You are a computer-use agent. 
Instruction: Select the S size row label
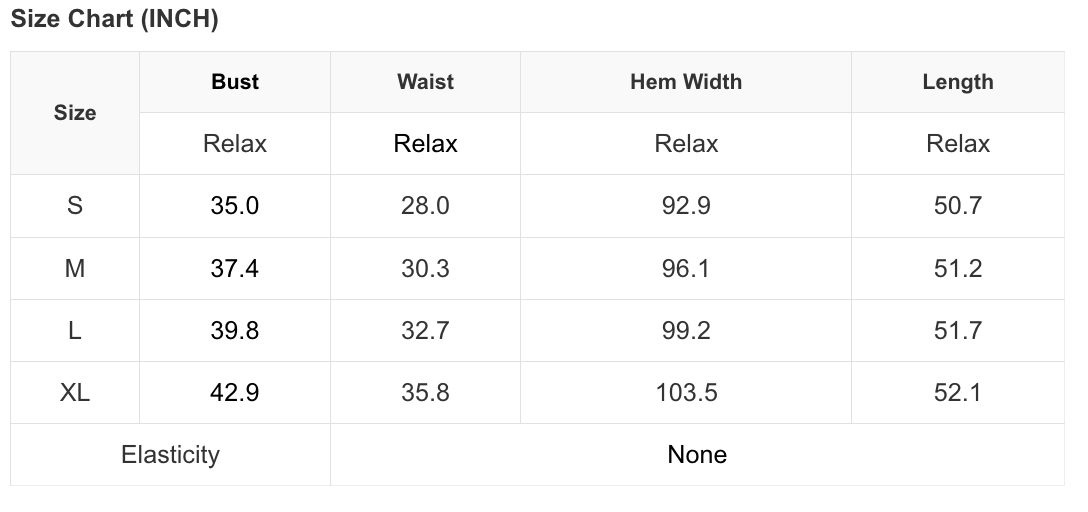pyautogui.click(x=75, y=205)
